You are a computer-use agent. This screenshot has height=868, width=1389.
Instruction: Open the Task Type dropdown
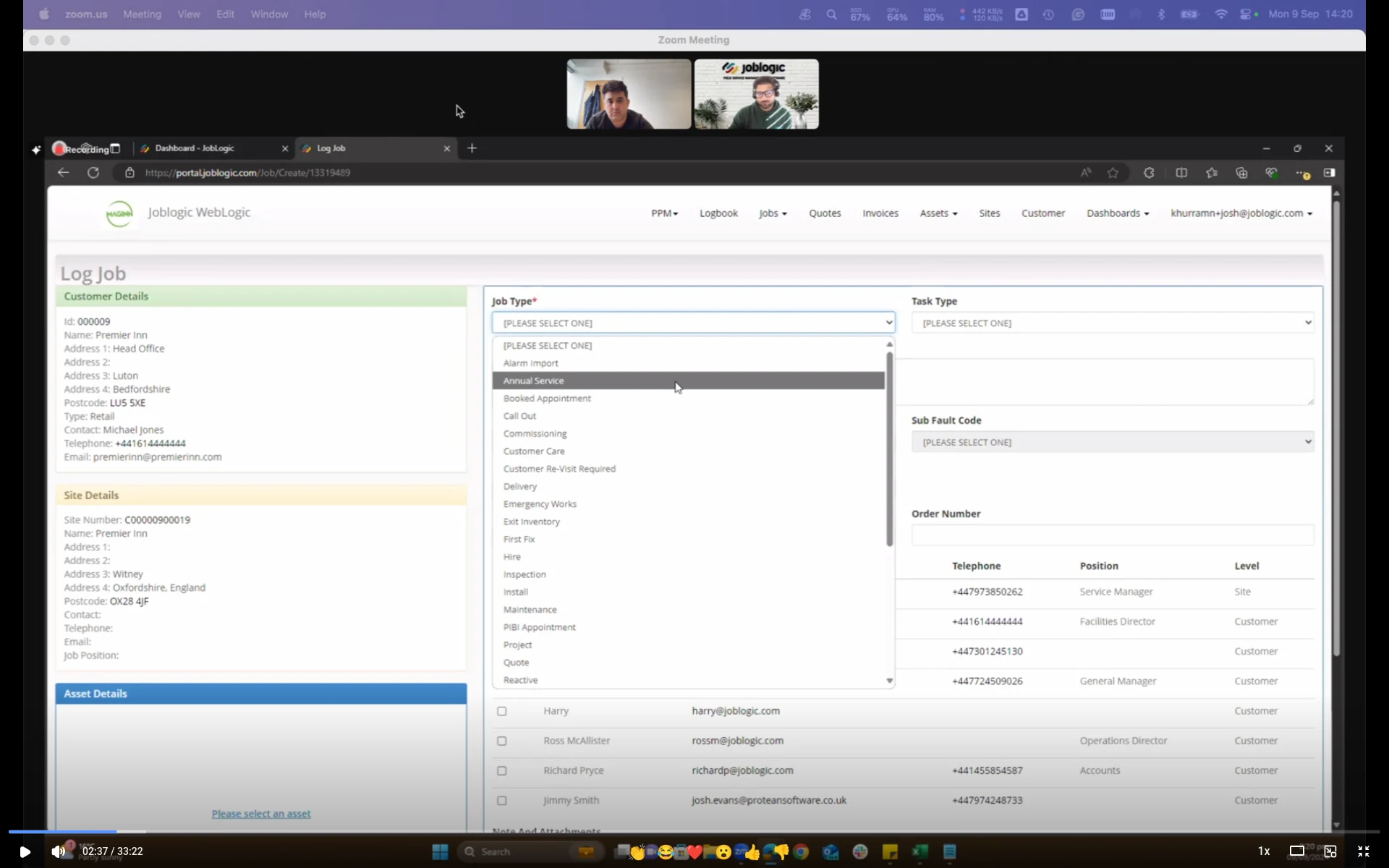click(x=1113, y=323)
